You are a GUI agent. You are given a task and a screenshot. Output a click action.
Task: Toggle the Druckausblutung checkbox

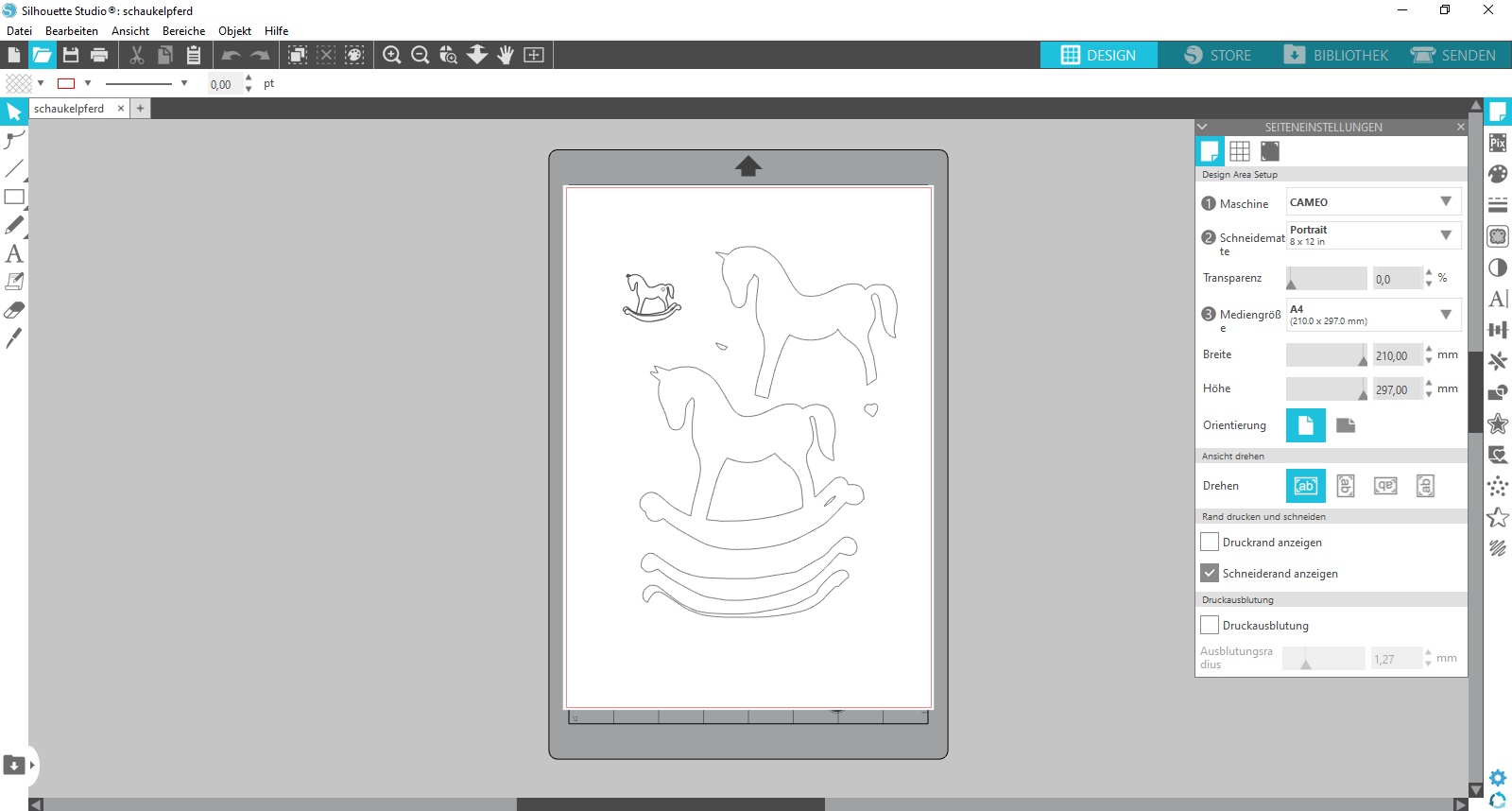pos(1210,625)
